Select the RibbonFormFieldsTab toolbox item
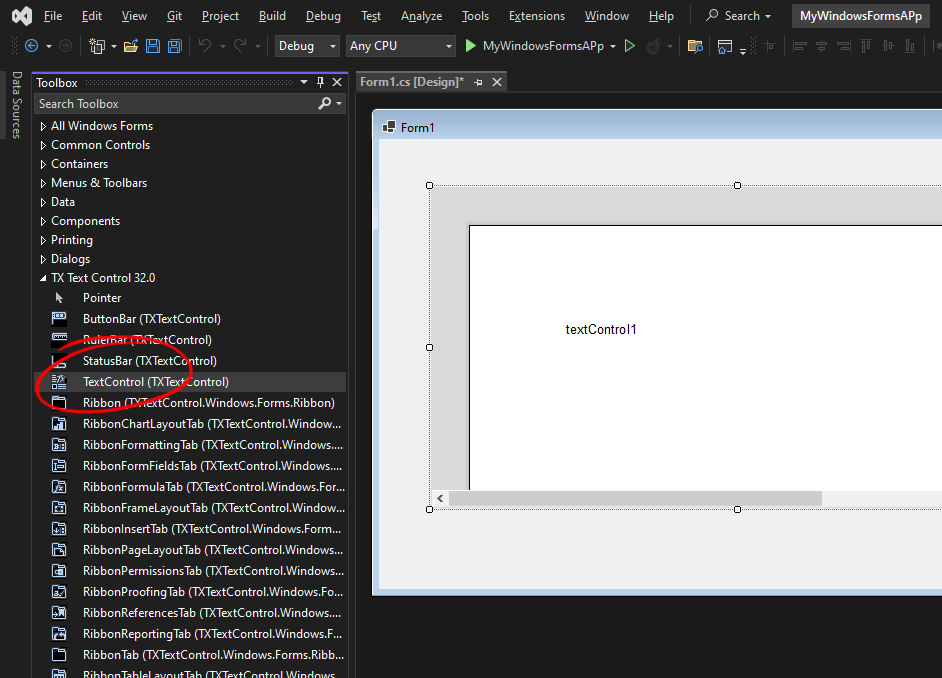 [190, 466]
